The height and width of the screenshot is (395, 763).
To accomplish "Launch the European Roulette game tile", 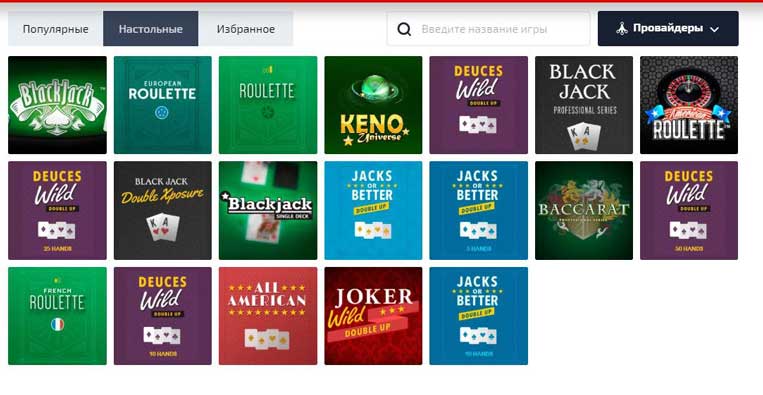I will (163, 105).
